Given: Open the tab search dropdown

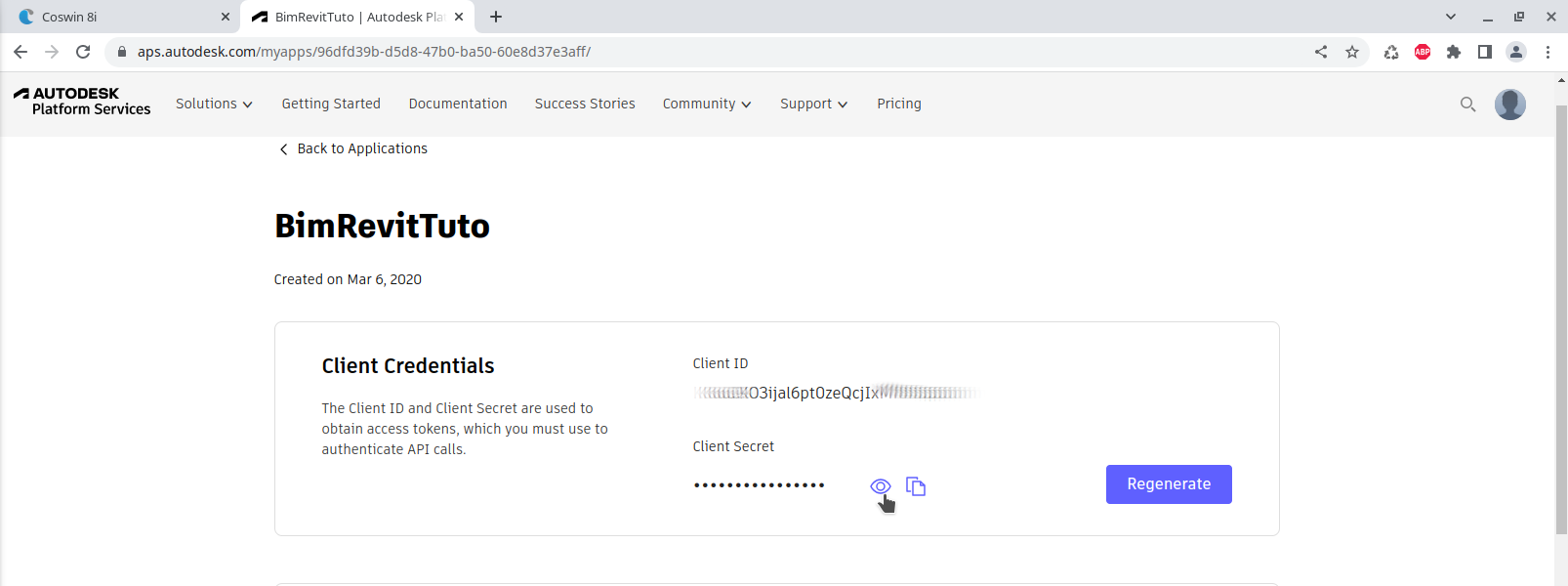Looking at the screenshot, I should click(1451, 17).
